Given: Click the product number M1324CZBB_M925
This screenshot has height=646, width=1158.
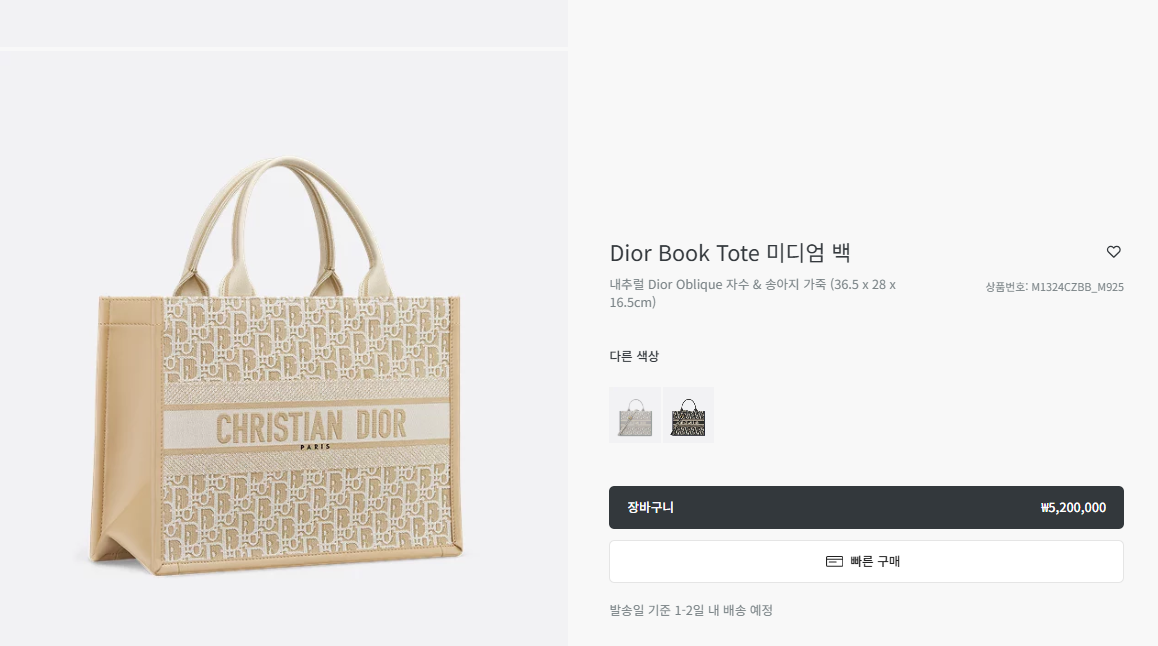Looking at the screenshot, I should pyautogui.click(x=1078, y=287).
